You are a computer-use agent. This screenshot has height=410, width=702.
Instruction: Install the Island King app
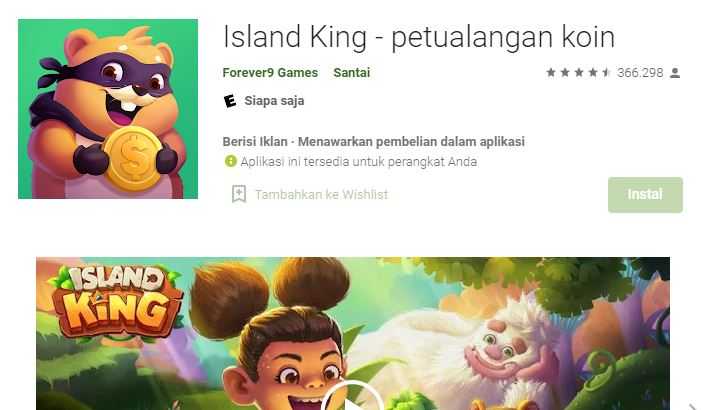645,195
